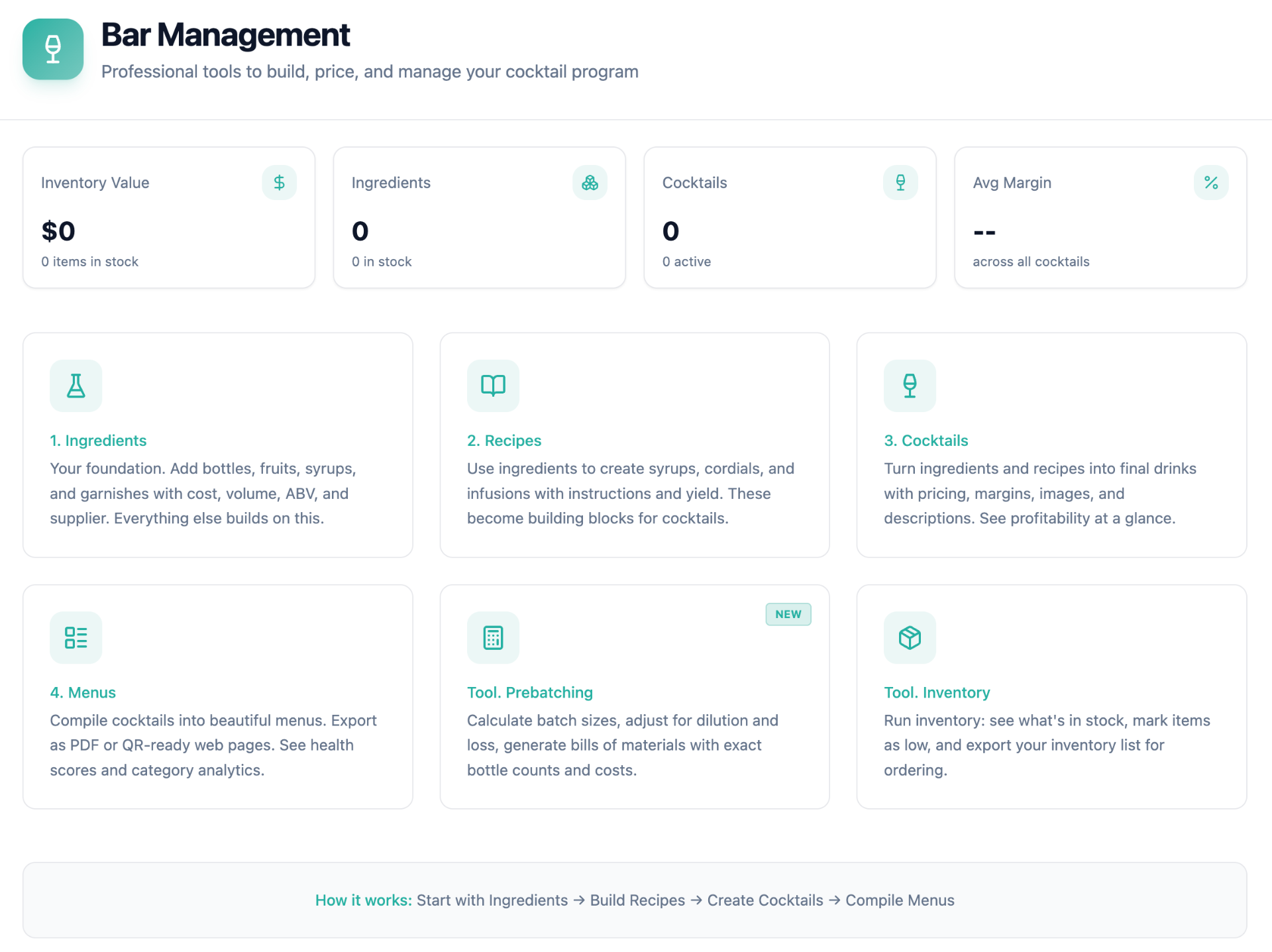This screenshot has height=952, width=1272.
Task: Click the ingredients cluster icon on Ingredients card
Action: (590, 182)
